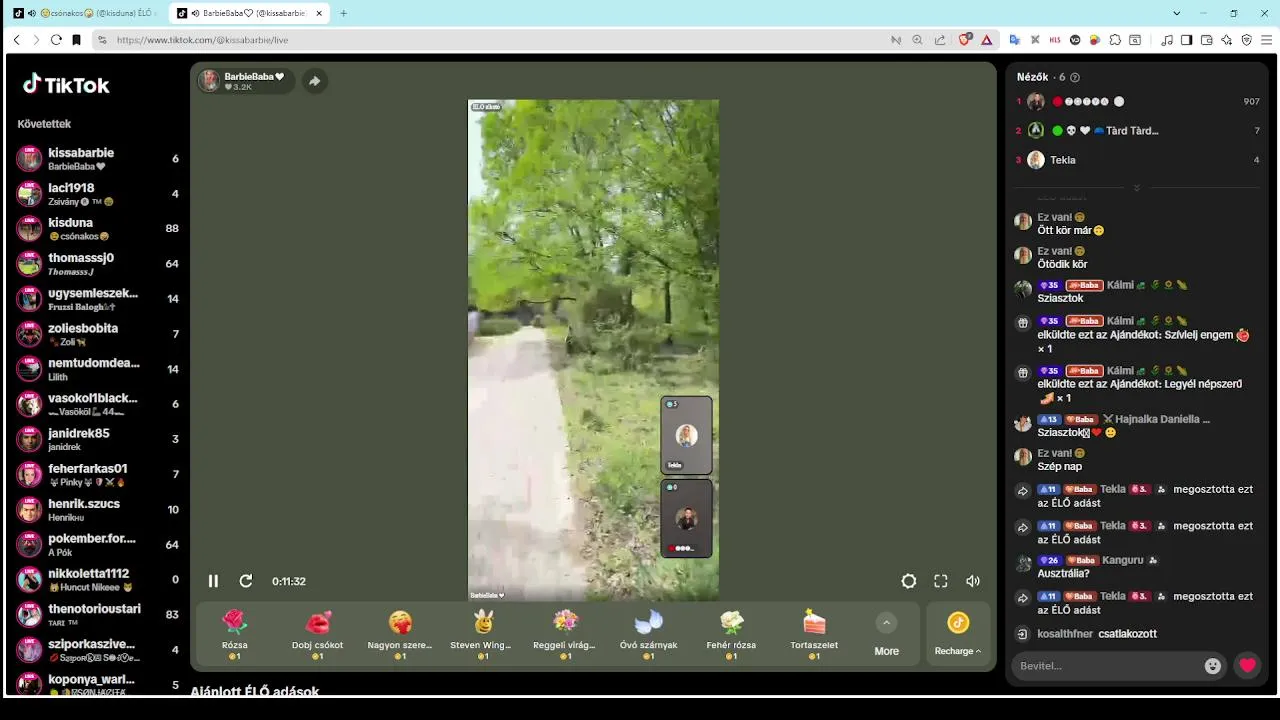Share the BarbieBaba live stream
The image size is (1280, 720).
314,81
